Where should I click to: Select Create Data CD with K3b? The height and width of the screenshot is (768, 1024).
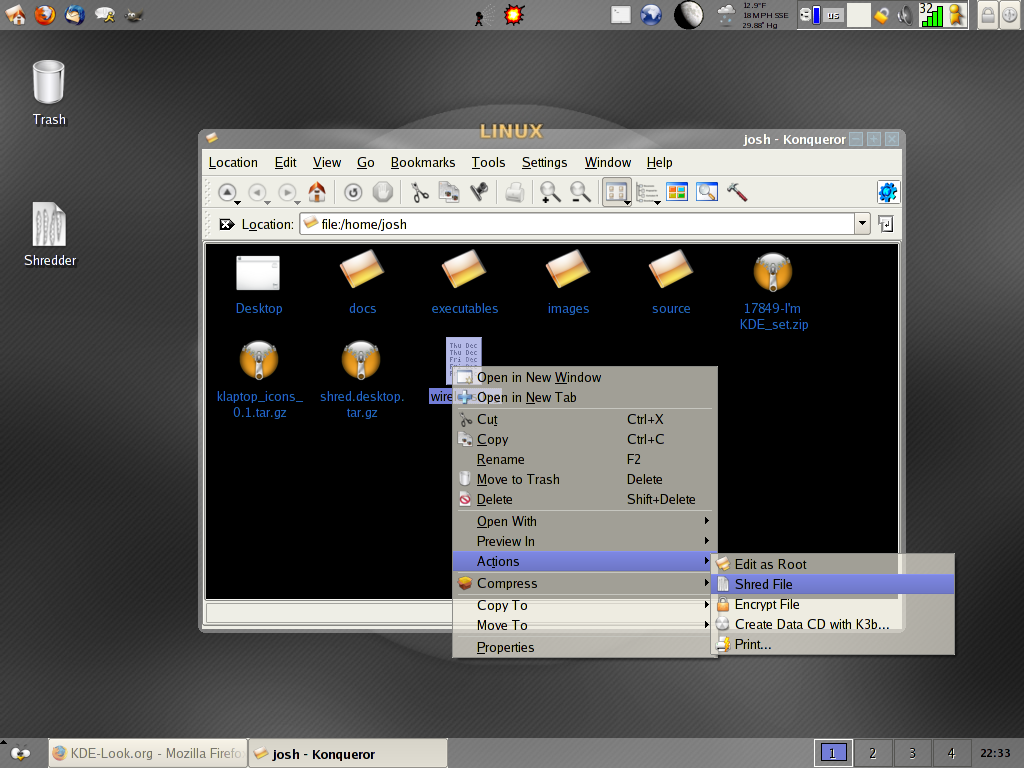click(833, 624)
